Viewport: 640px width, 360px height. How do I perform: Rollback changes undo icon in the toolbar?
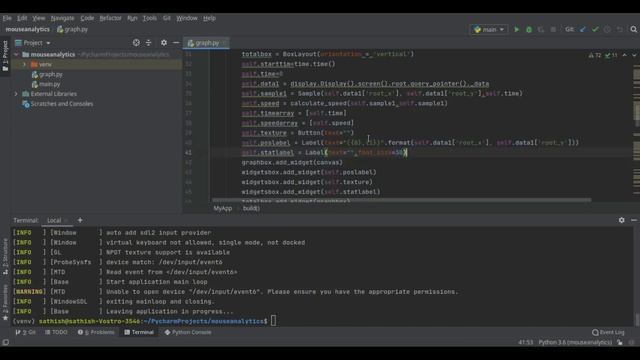pos(620,29)
